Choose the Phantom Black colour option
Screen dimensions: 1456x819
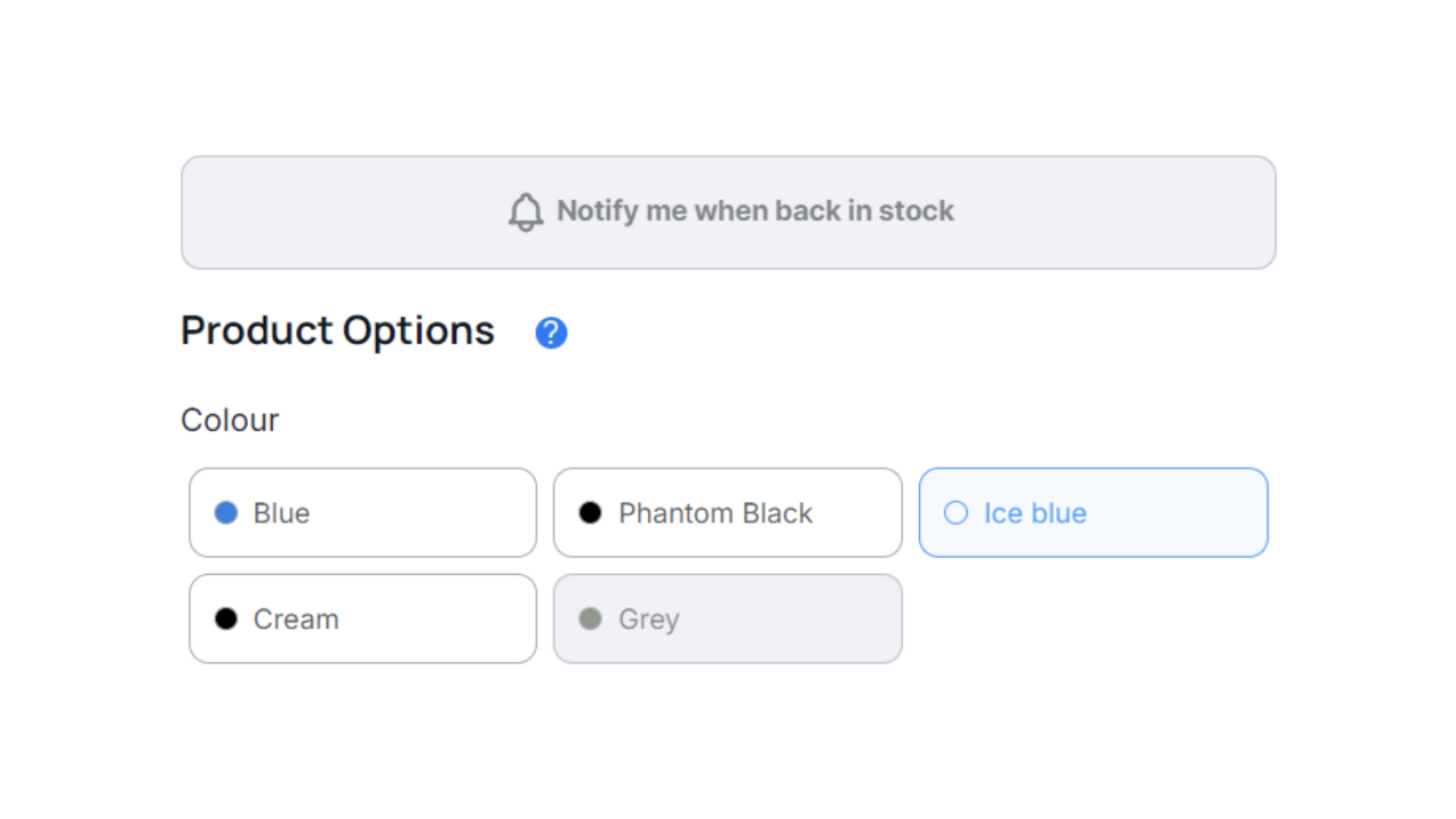(x=728, y=513)
